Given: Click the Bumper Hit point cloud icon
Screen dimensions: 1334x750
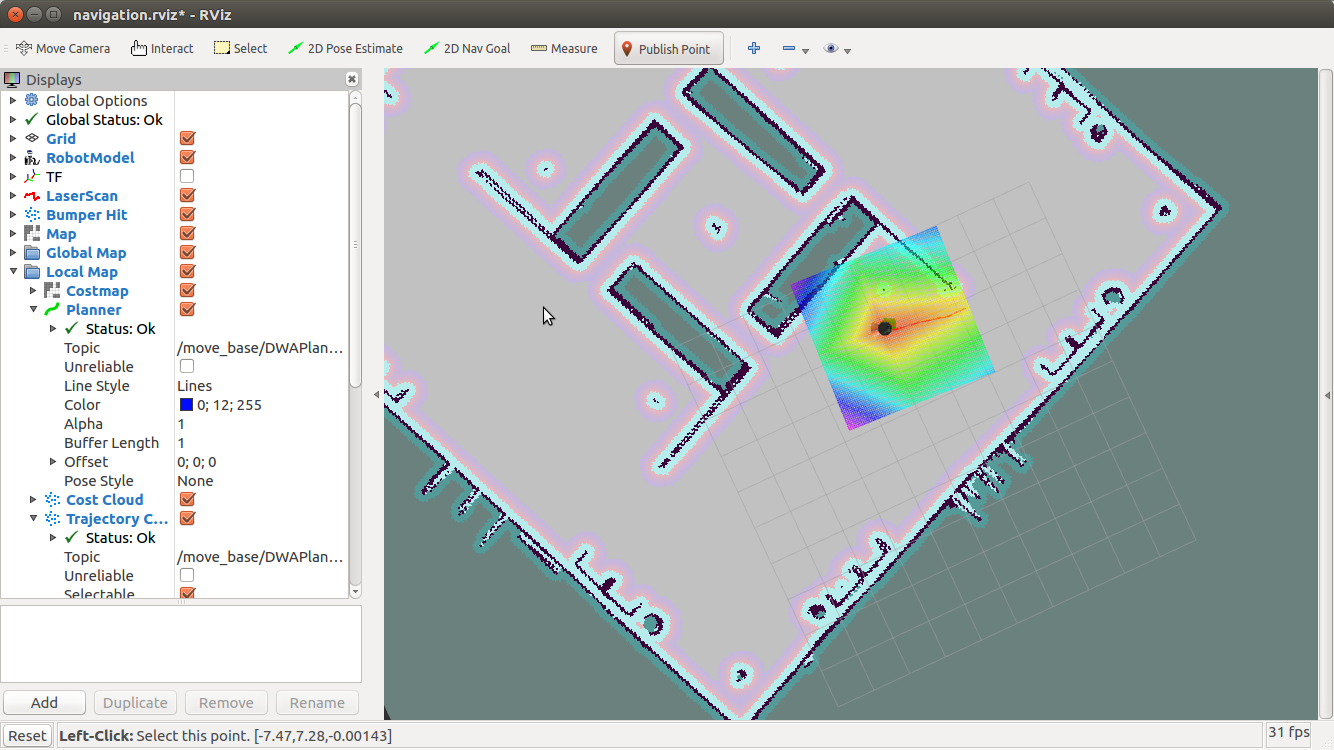Looking at the screenshot, I should tap(32, 214).
